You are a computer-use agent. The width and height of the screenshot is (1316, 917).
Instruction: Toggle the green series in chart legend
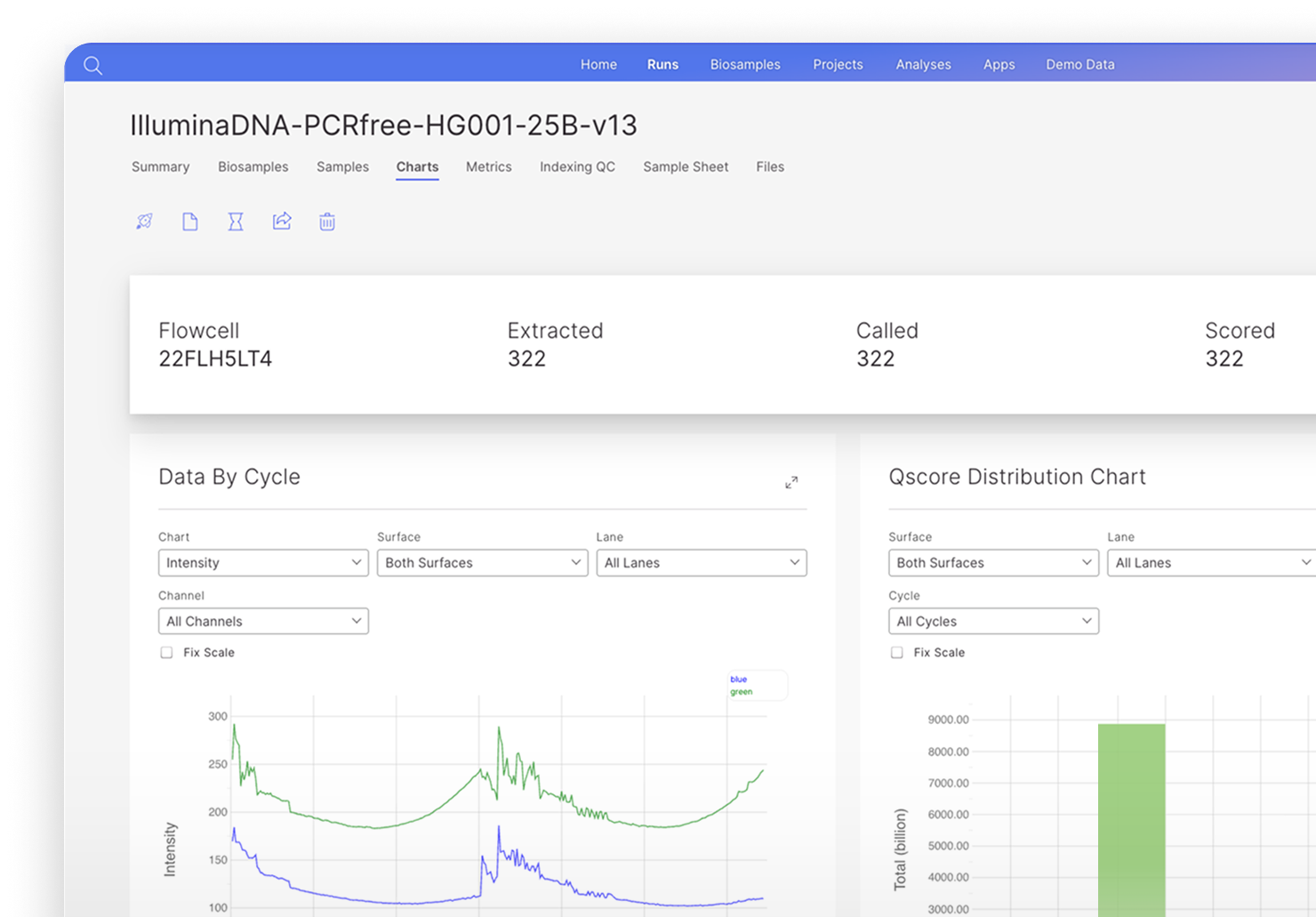[x=742, y=692]
